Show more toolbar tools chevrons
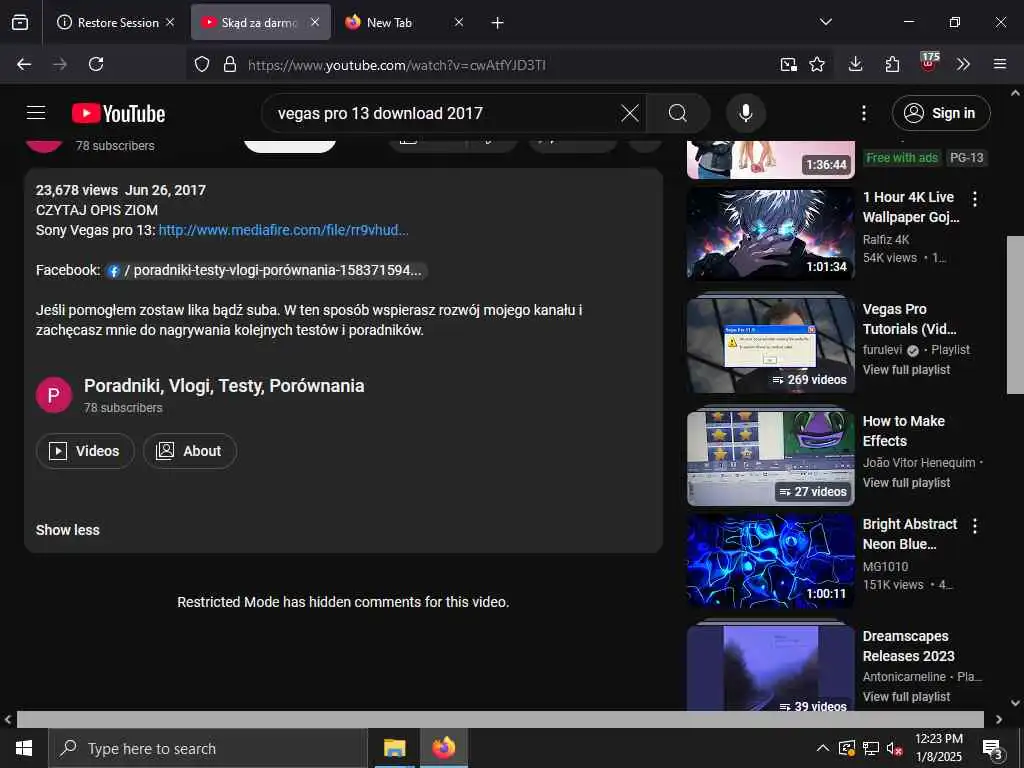The width and height of the screenshot is (1024, 768). (x=963, y=64)
